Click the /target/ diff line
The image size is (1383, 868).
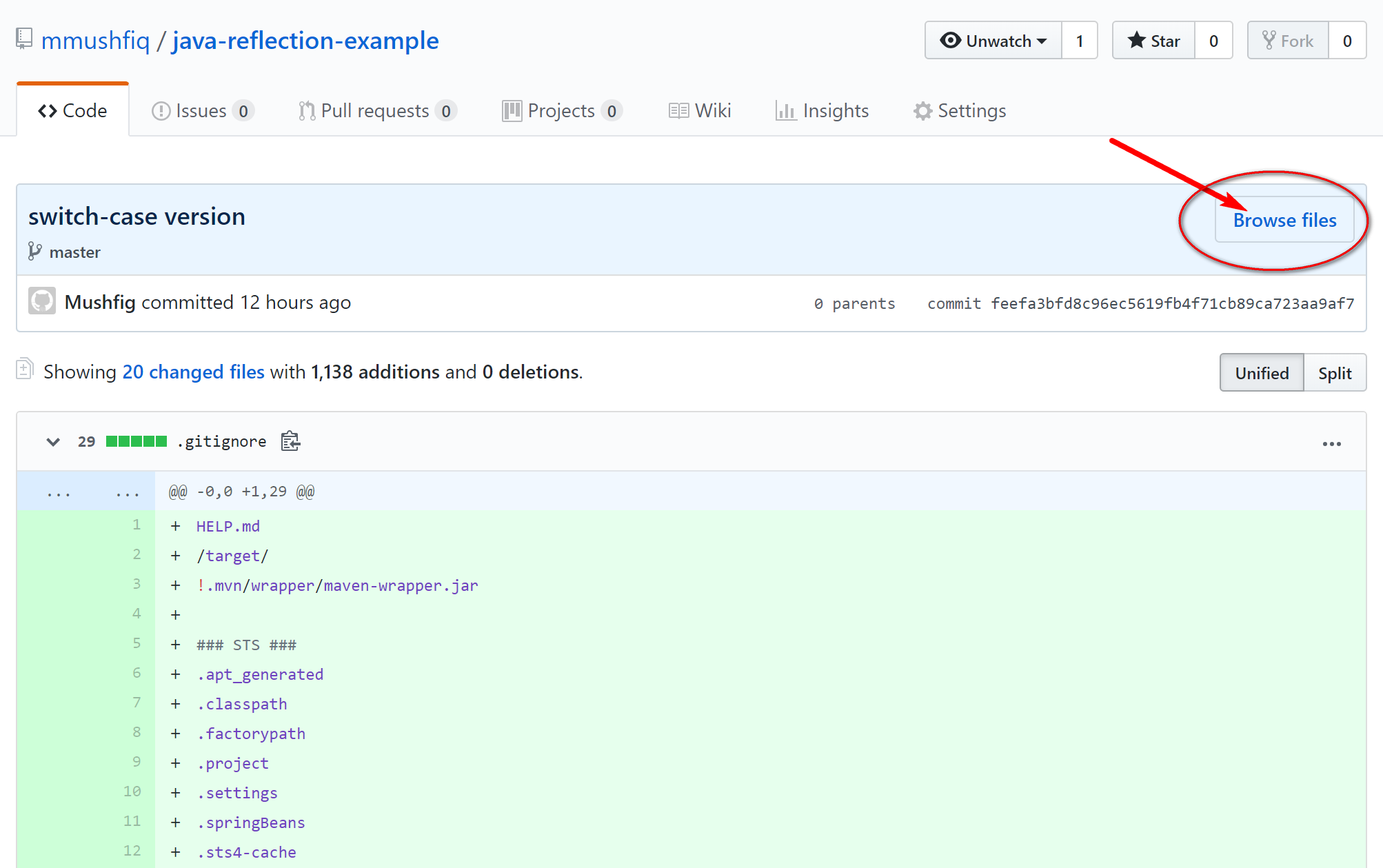coord(760,556)
